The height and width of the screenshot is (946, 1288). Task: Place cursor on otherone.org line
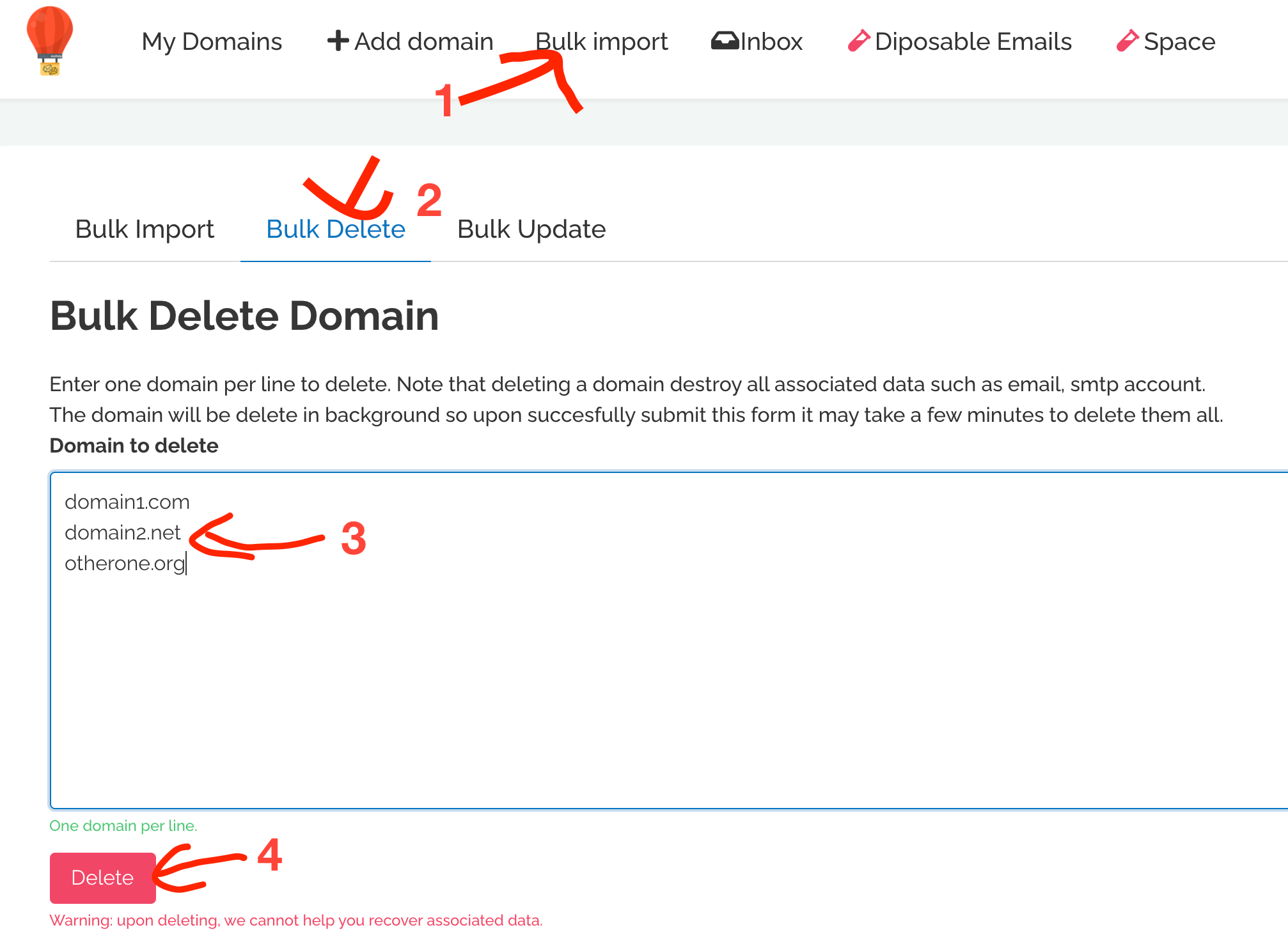(x=125, y=563)
